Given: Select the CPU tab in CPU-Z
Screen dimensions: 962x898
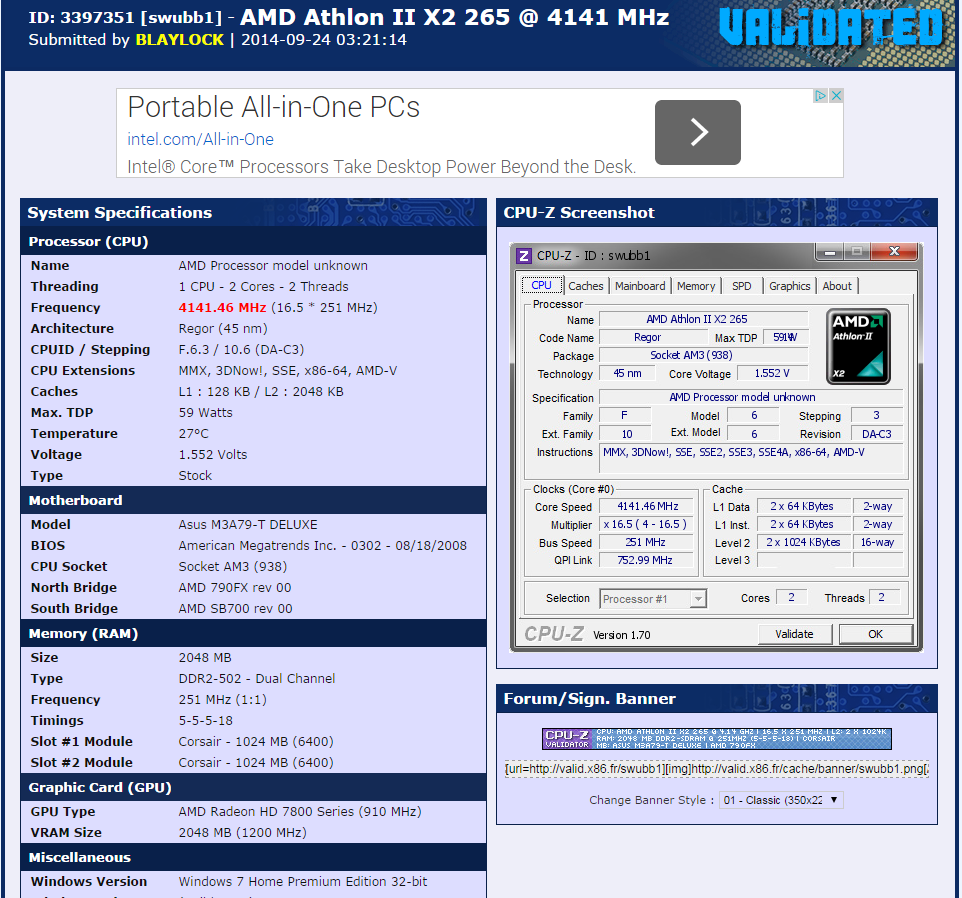Looking at the screenshot, I should (x=542, y=285).
